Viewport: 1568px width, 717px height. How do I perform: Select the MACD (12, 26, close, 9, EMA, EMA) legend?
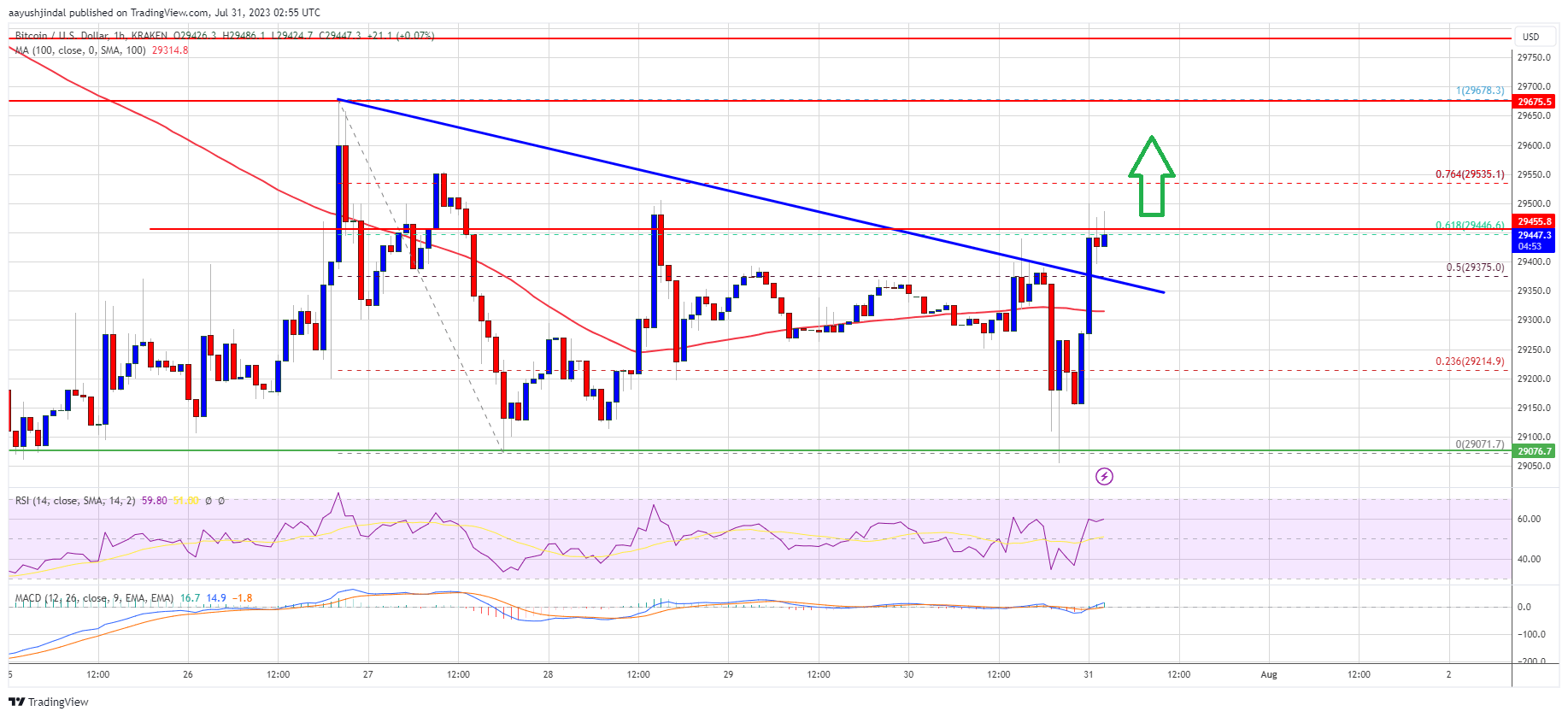point(94,598)
